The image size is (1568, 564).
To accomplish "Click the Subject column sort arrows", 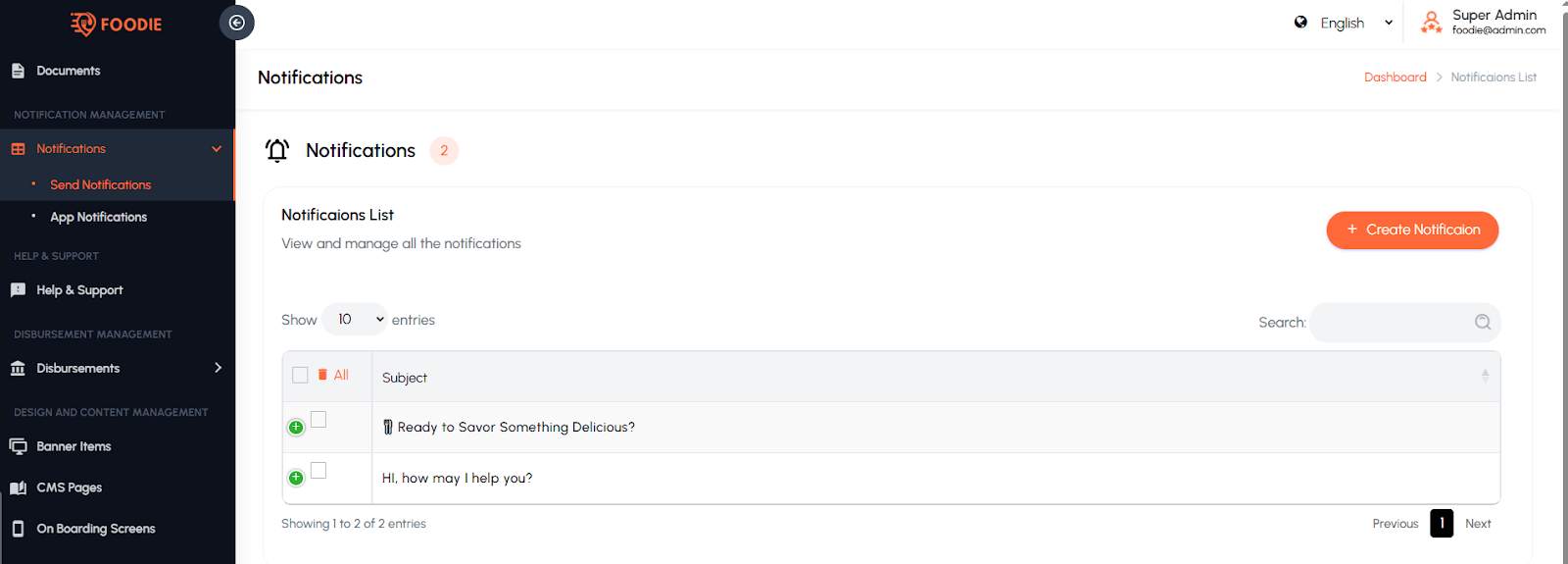I will click(1485, 376).
